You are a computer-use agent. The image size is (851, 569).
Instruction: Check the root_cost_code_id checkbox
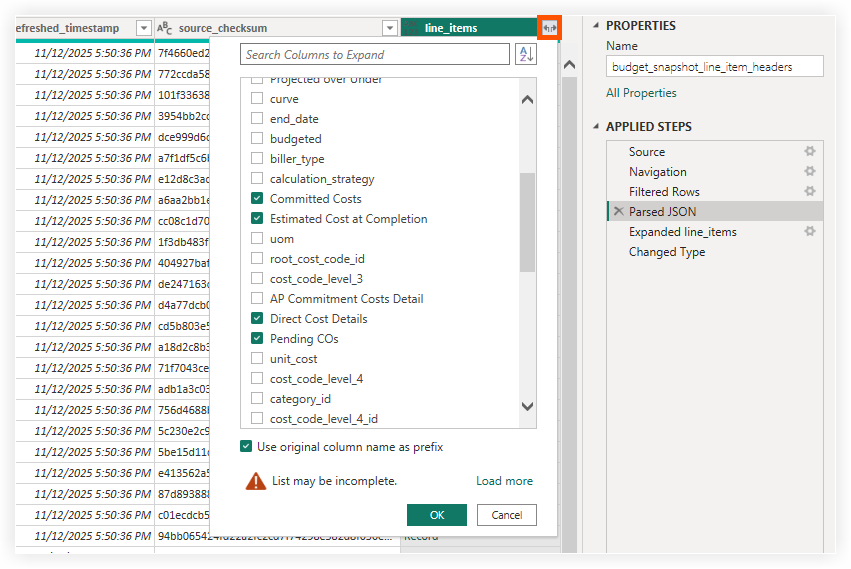257,258
